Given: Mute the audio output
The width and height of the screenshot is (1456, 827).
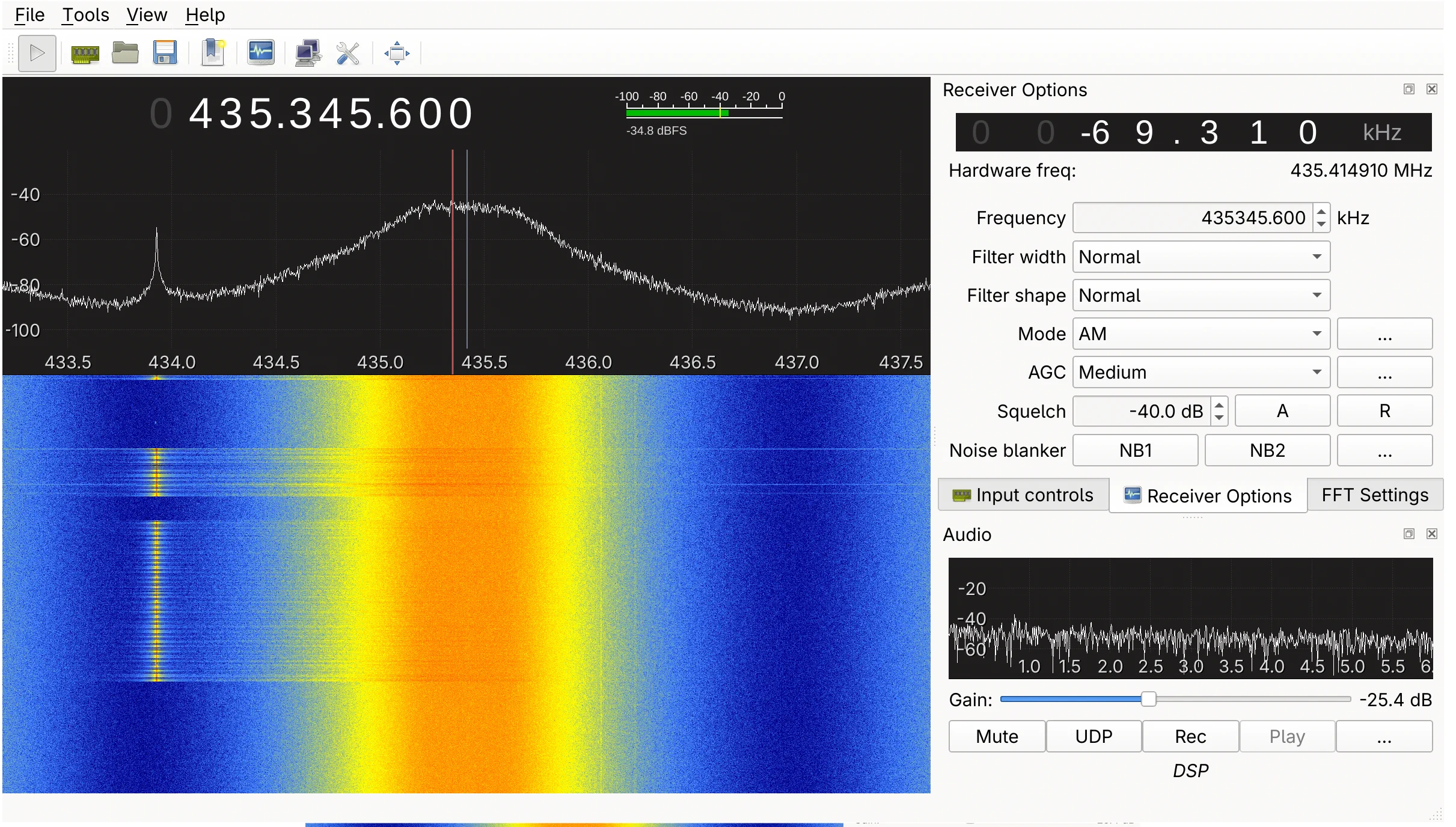Looking at the screenshot, I should click(995, 736).
